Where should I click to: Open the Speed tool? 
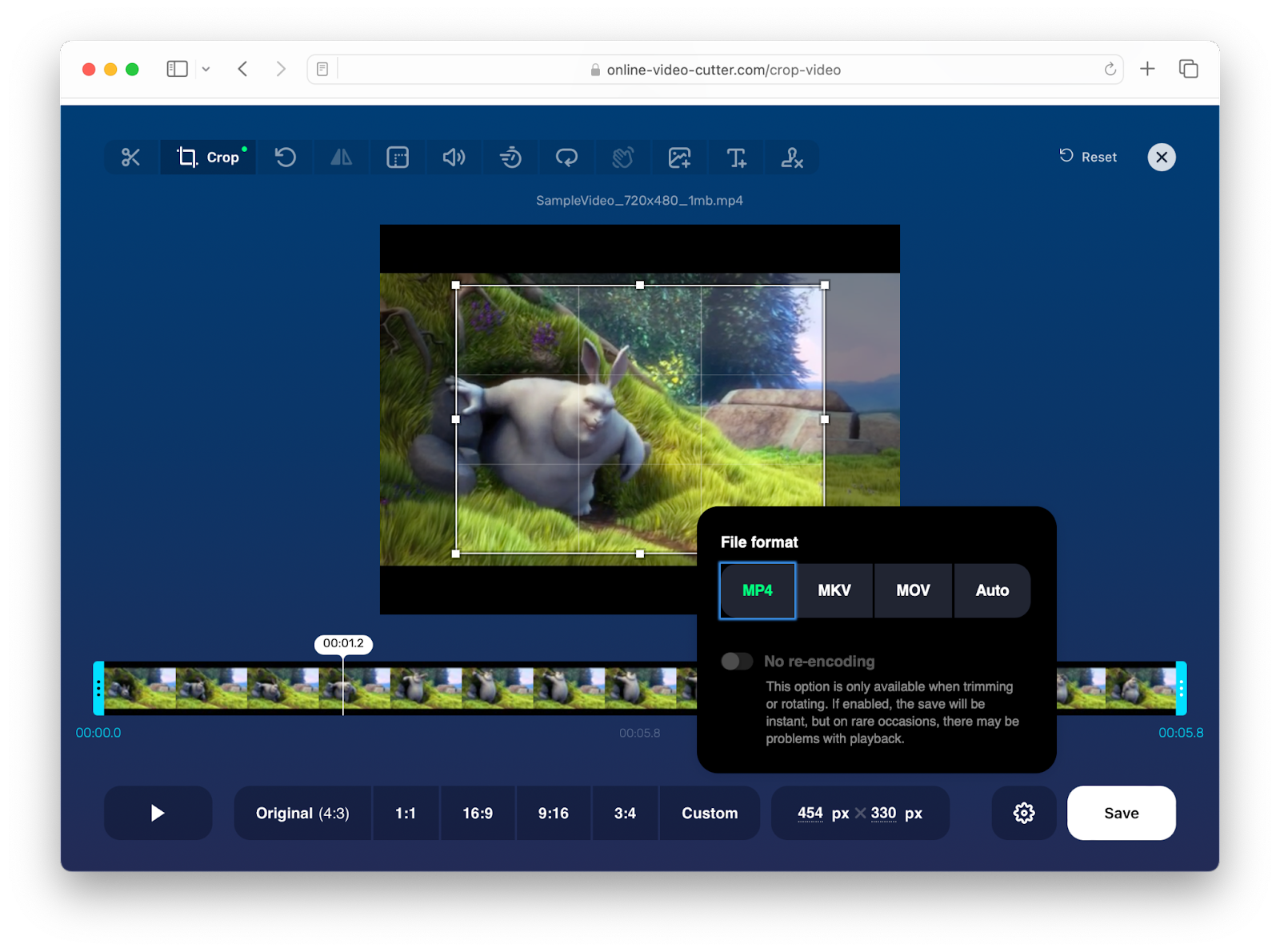click(x=510, y=158)
